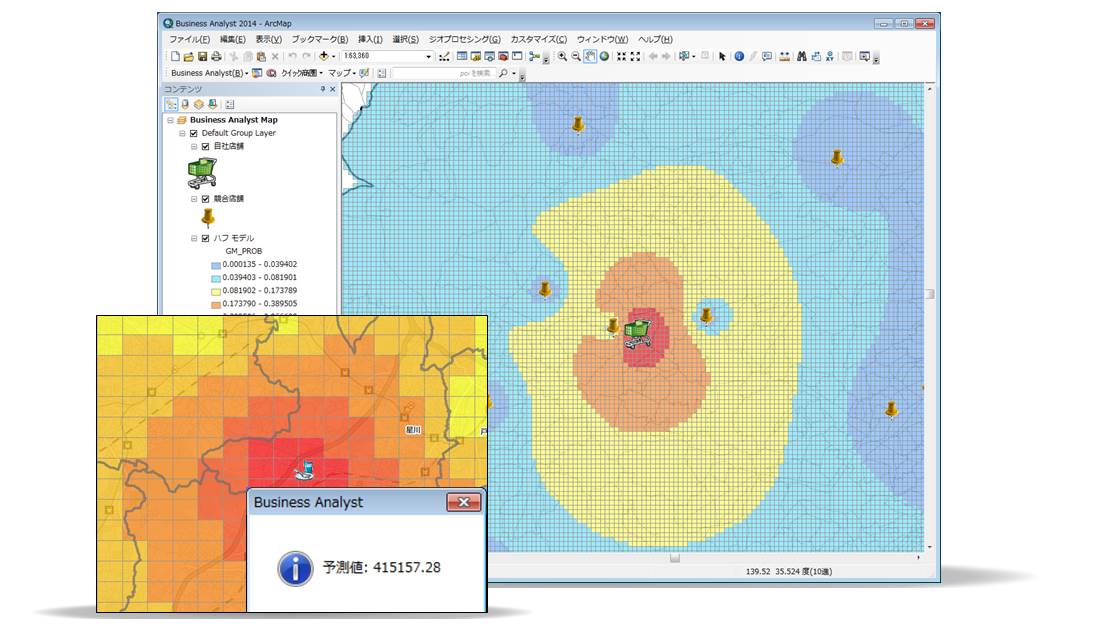Select the Measure ruler tool
Screen dimensions: 1095x637
(785, 57)
